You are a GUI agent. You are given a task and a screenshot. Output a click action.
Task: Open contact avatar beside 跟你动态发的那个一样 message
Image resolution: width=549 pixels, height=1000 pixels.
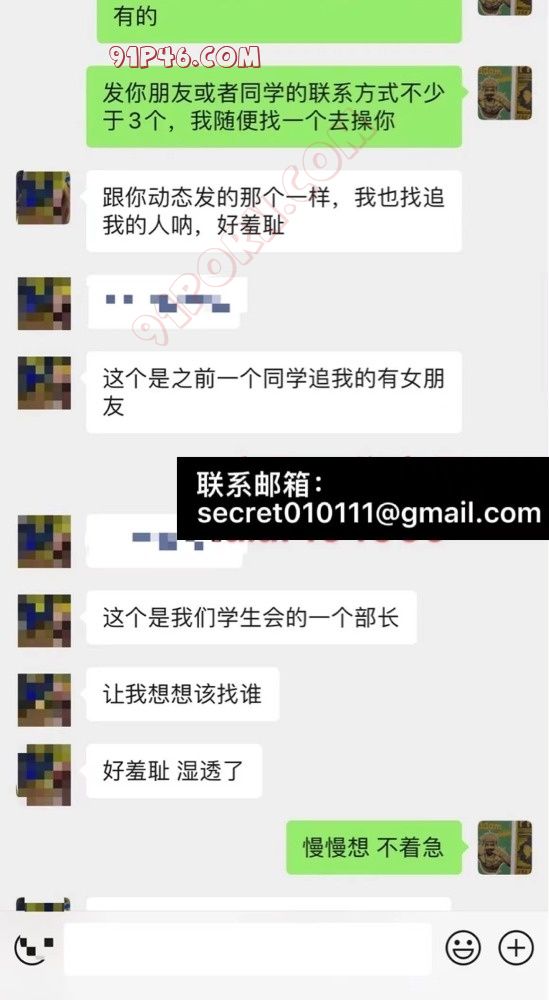point(43,198)
